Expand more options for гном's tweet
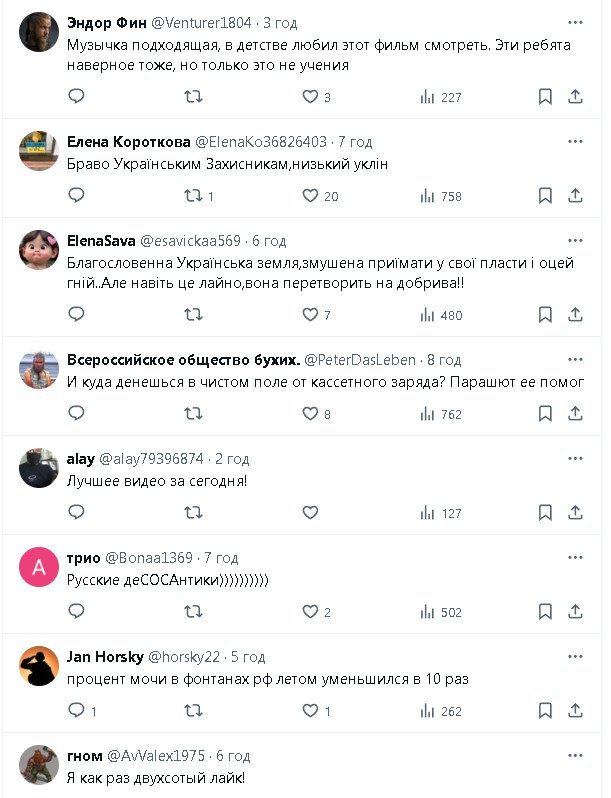The width and height of the screenshot is (611, 798). pyautogui.click(x=575, y=755)
